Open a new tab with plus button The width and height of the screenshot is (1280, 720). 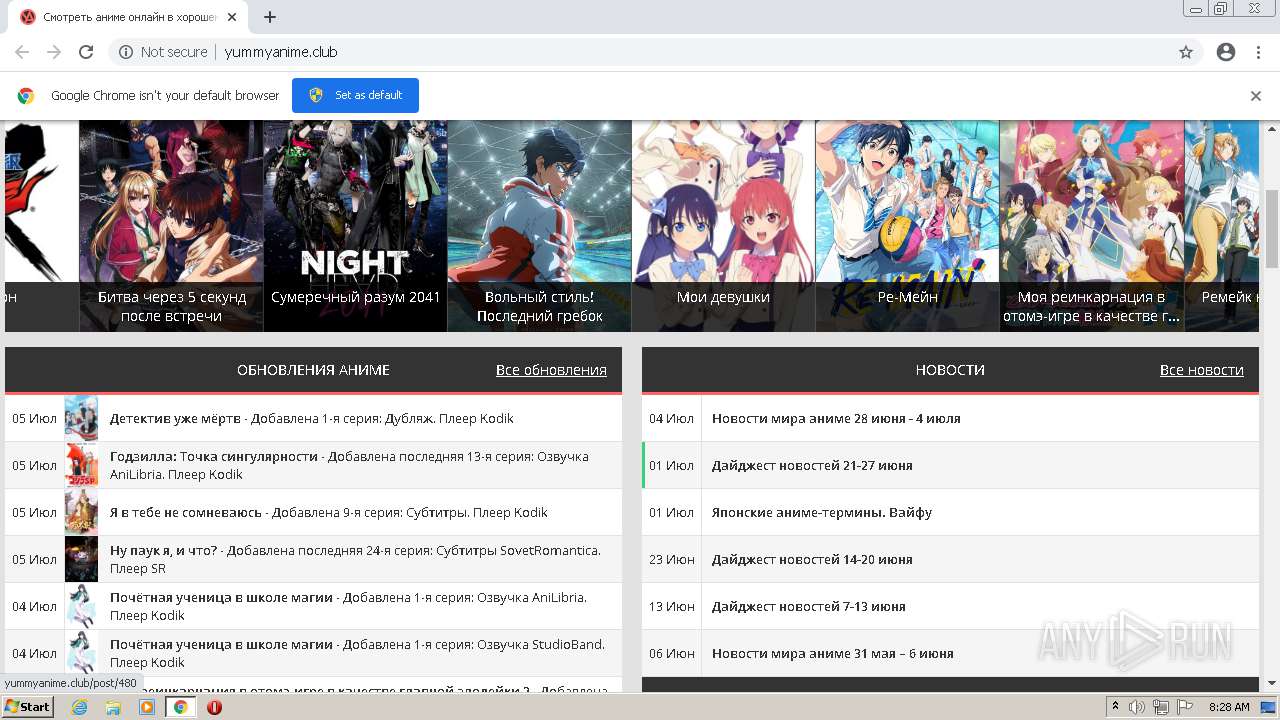point(270,17)
